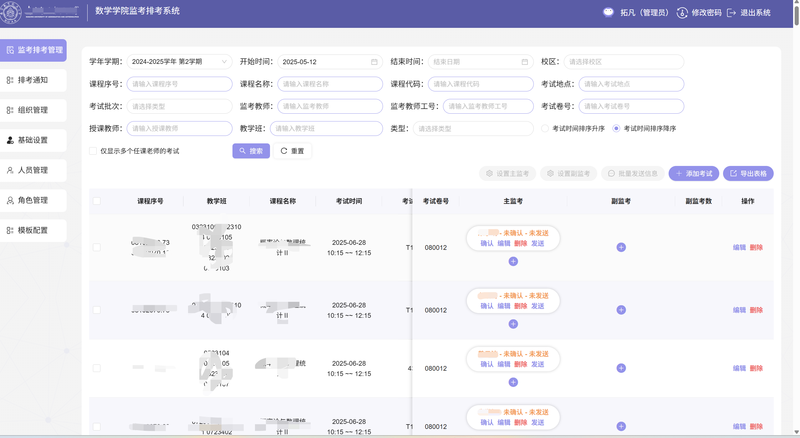Viewport: 800px width, 438px height.
Task: Click the 批量发送信息 button
Action: (633, 174)
